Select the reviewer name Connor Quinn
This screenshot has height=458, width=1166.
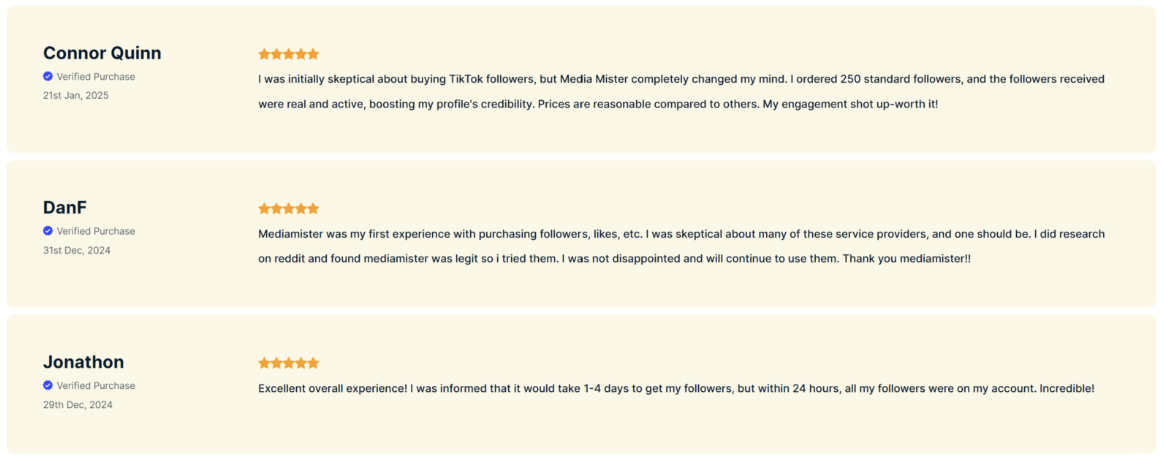(102, 54)
